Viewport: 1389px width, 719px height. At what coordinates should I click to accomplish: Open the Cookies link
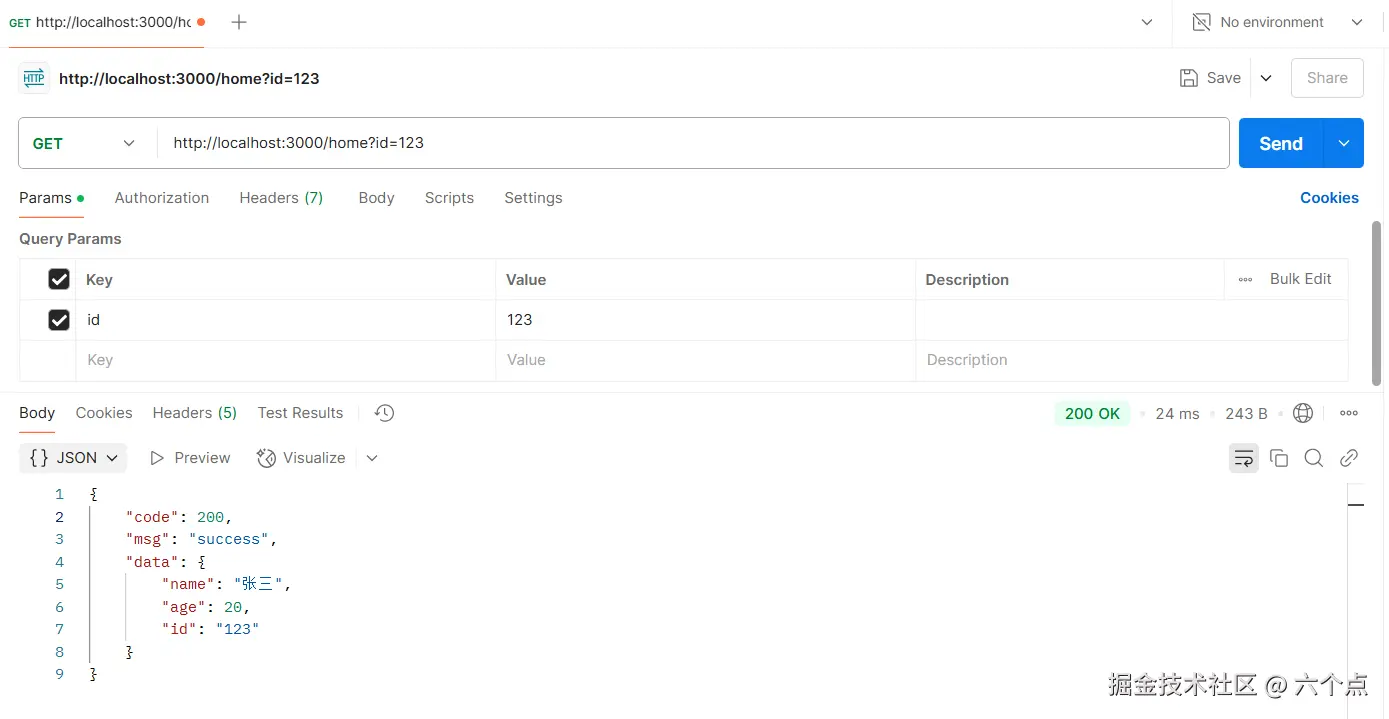click(1329, 198)
